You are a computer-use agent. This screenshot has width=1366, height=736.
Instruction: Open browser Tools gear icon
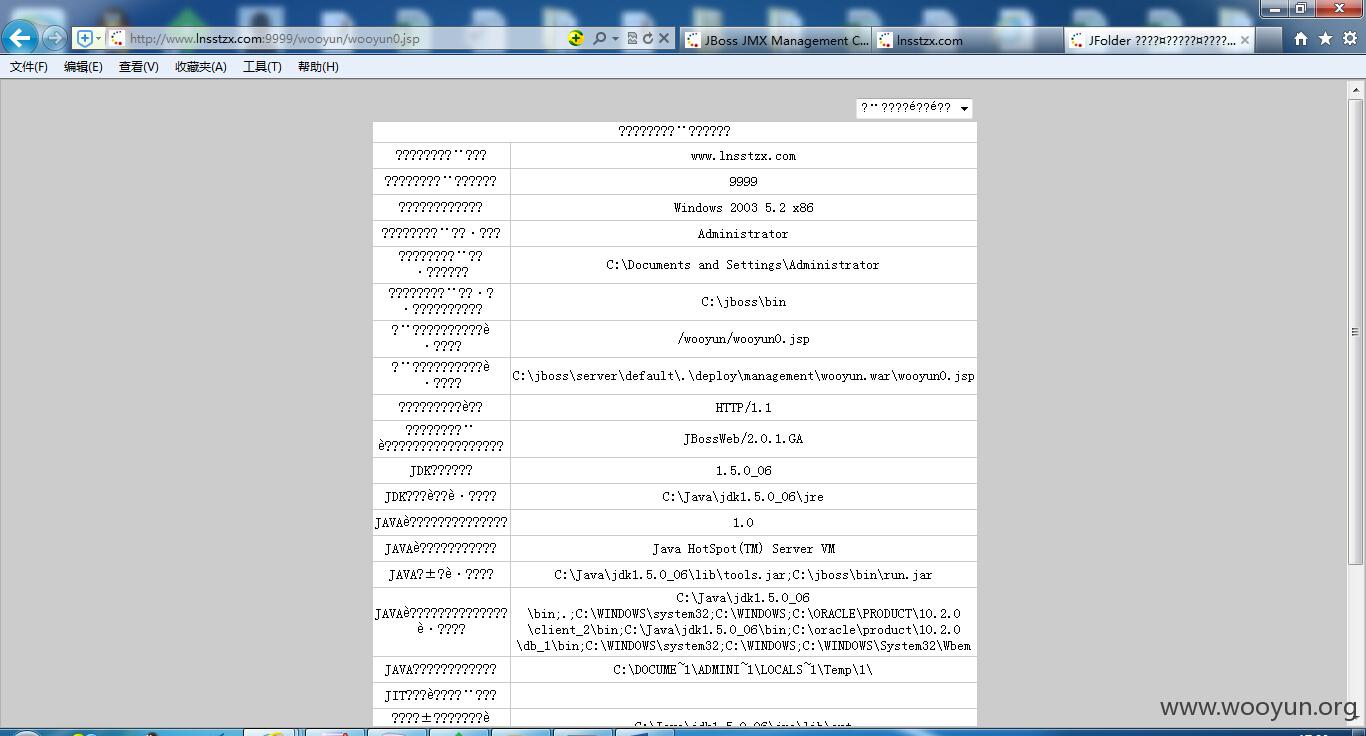1350,39
